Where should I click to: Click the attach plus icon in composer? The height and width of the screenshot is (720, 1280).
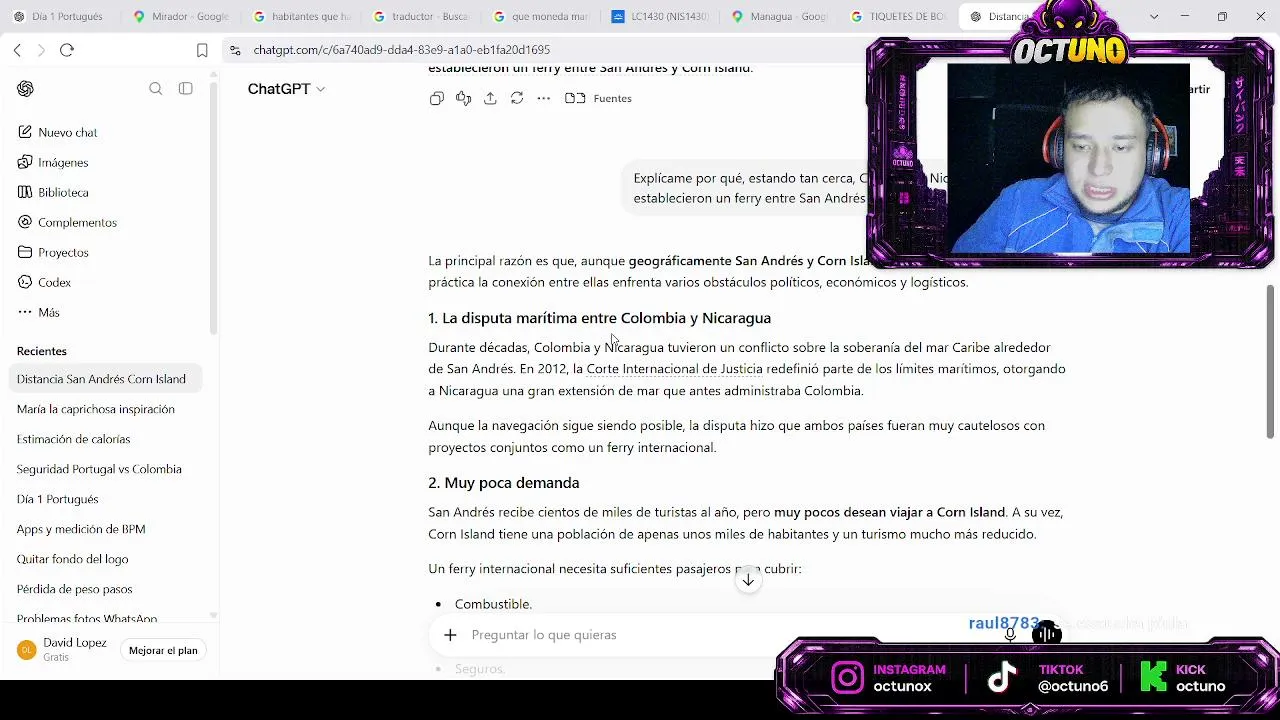pyautogui.click(x=450, y=635)
